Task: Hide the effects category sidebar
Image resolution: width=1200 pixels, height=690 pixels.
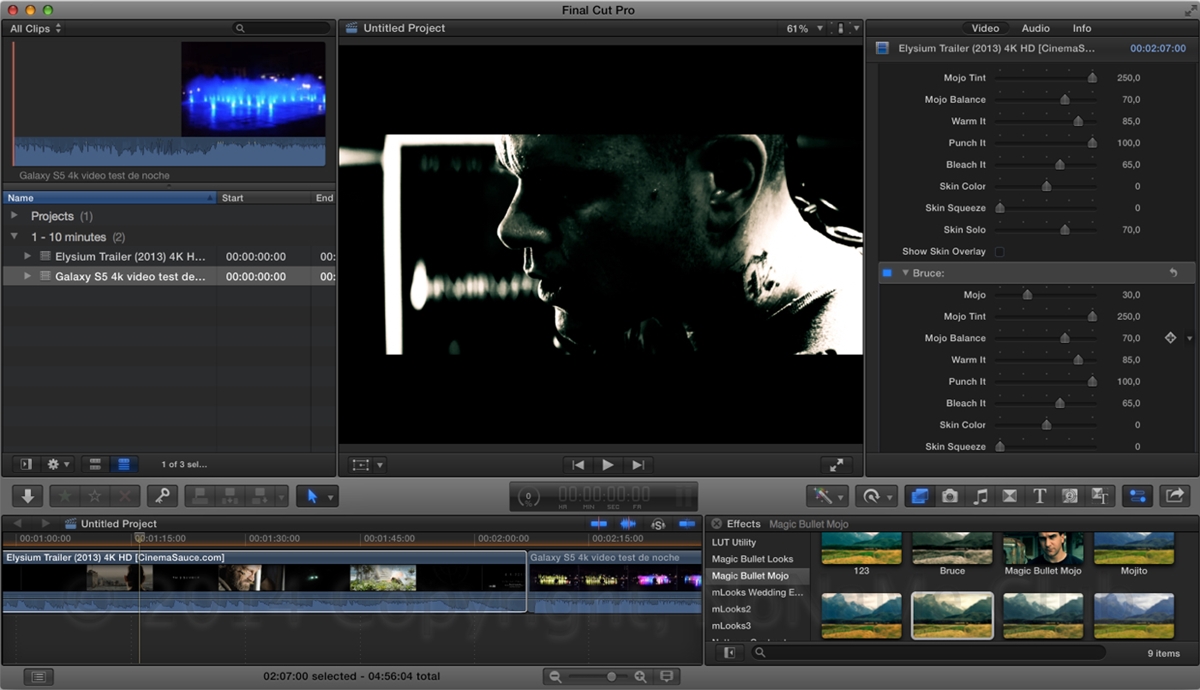Action: pyautogui.click(x=730, y=653)
